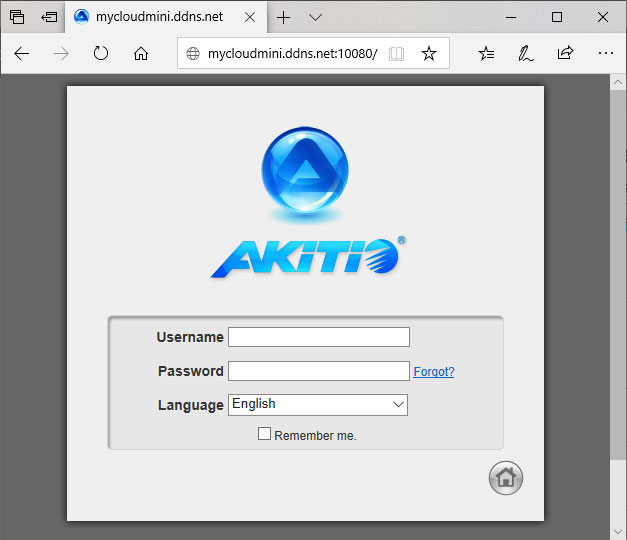Select the mycloudmini.ddns.net tab

pyautogui.click(x=158, y=17)
